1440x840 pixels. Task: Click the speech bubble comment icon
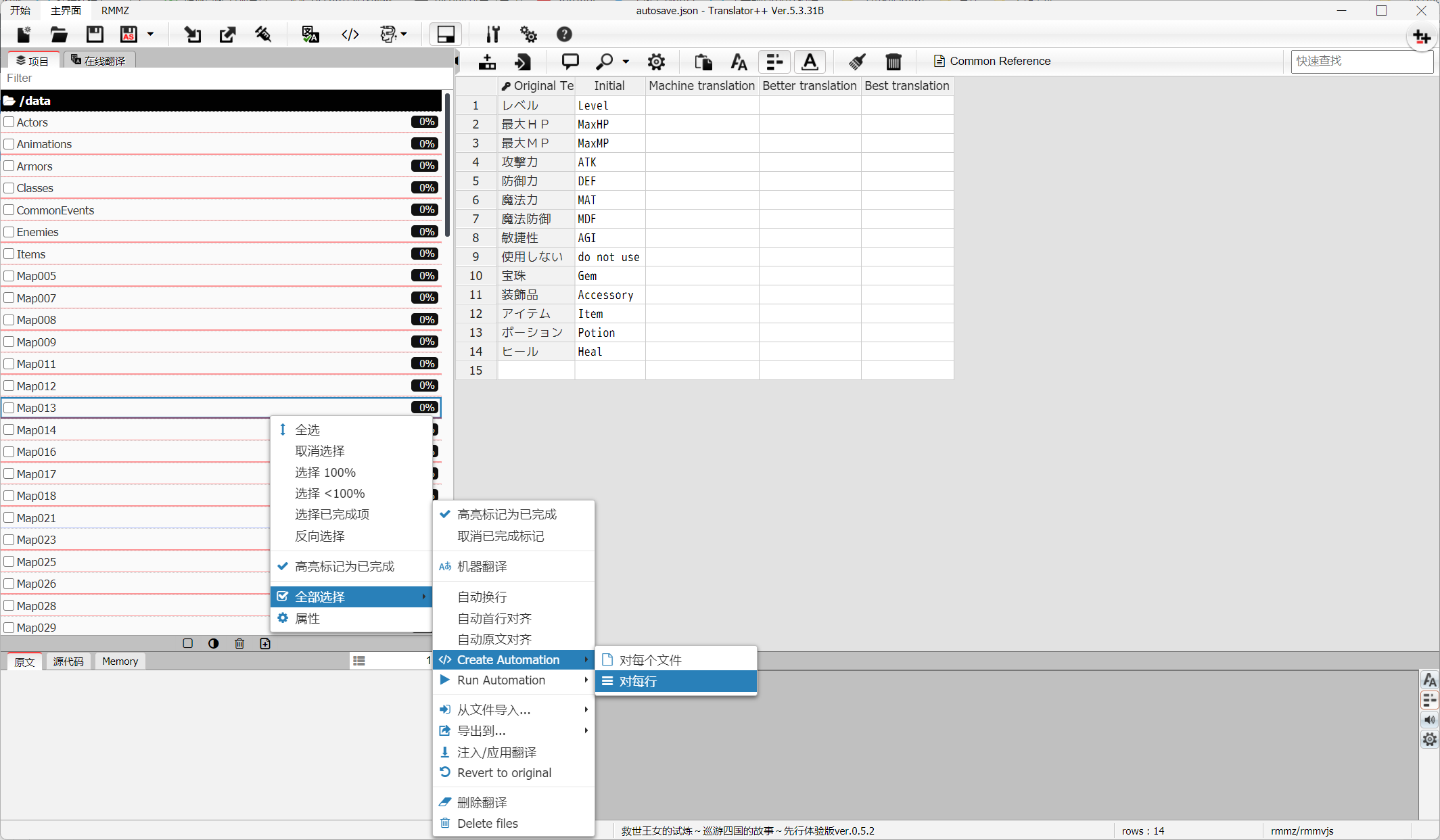(570, 62)
